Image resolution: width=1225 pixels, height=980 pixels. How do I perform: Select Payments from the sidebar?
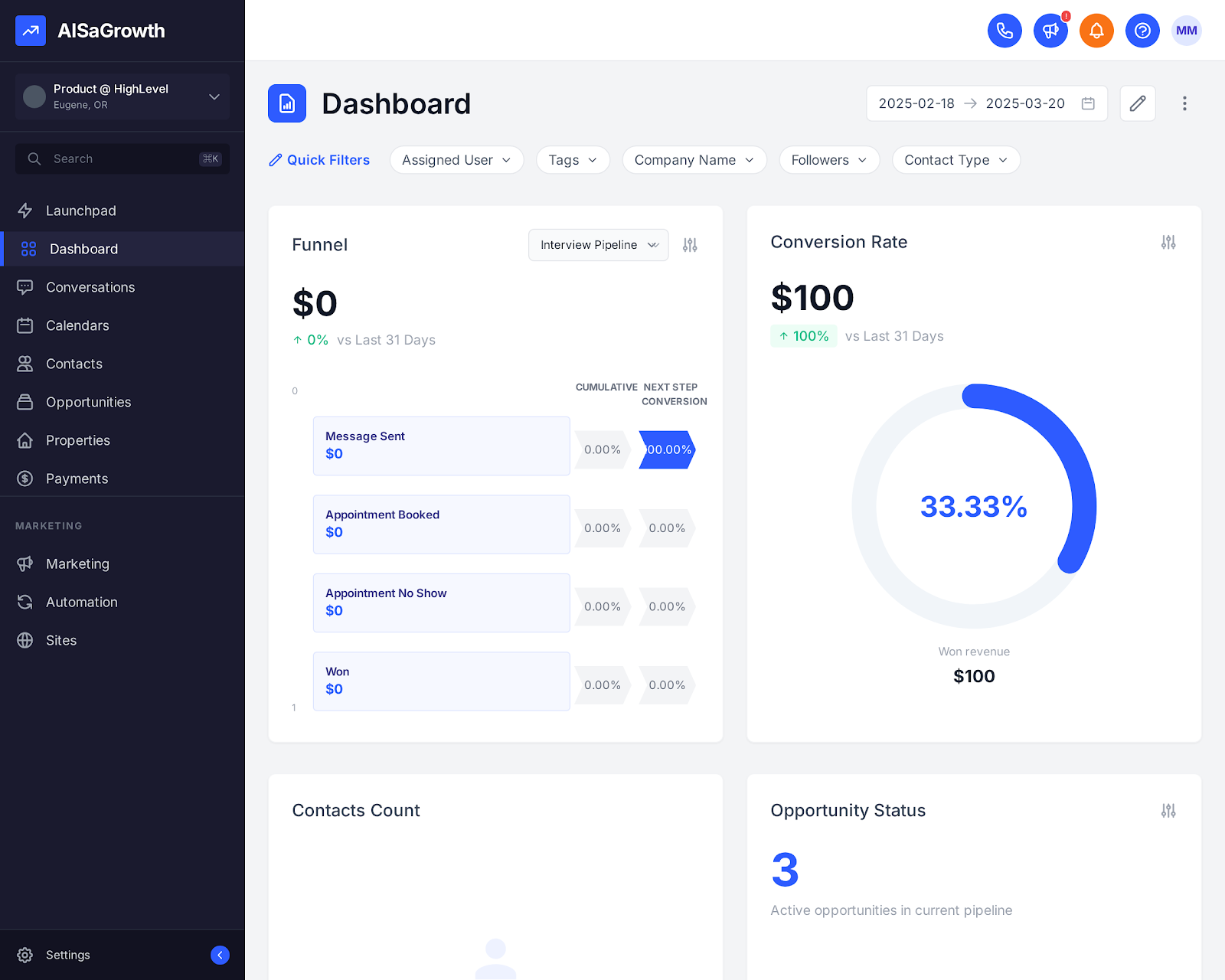click(x=77, y=479)
